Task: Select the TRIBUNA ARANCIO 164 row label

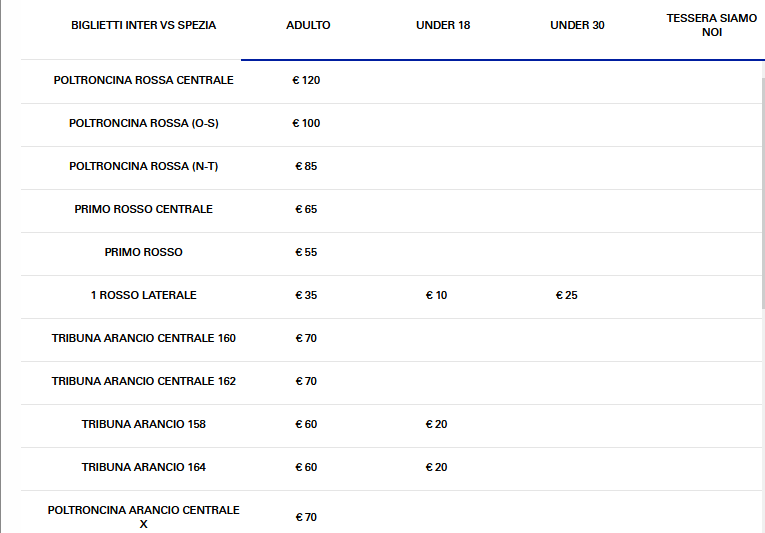Action: (143, 467)
